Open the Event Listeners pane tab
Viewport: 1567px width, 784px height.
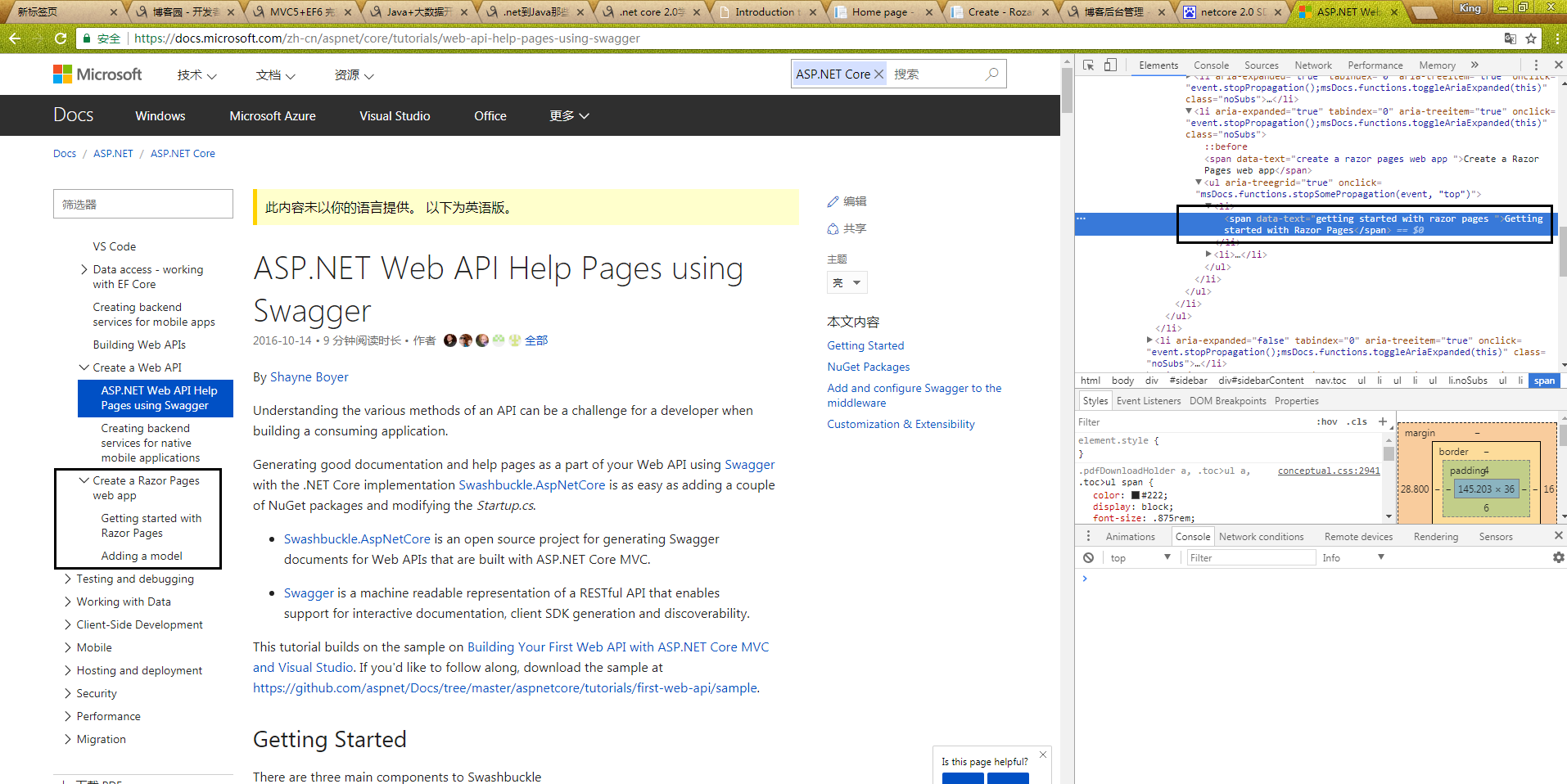(1149, 401)
